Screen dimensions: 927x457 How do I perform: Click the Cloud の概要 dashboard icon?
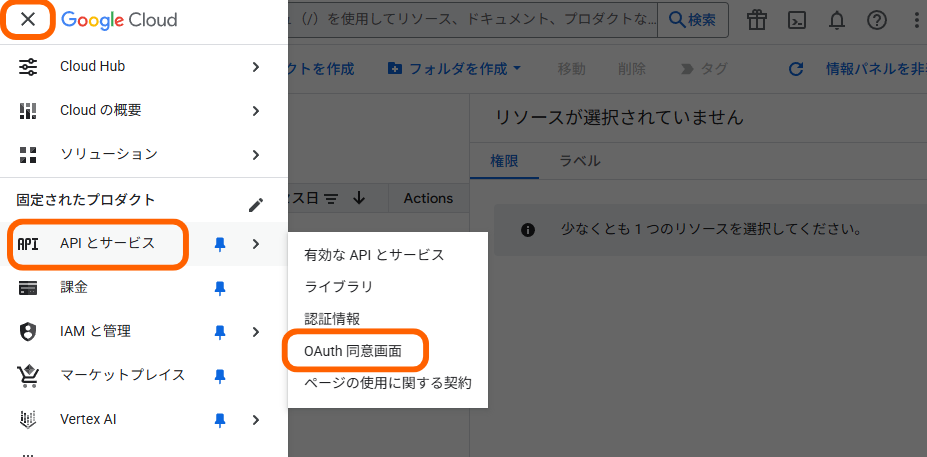click(x=28, y=111)
